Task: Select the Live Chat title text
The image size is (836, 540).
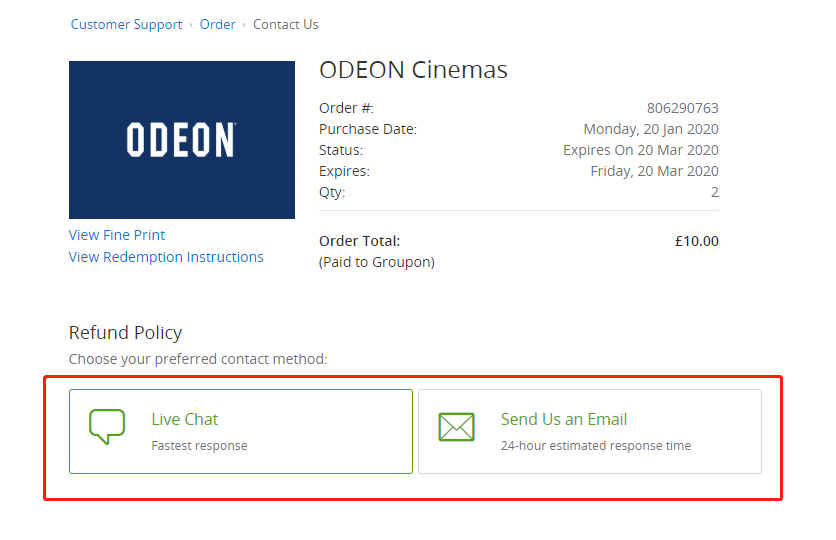Action: pyautogui.click(x=184, y=420)
